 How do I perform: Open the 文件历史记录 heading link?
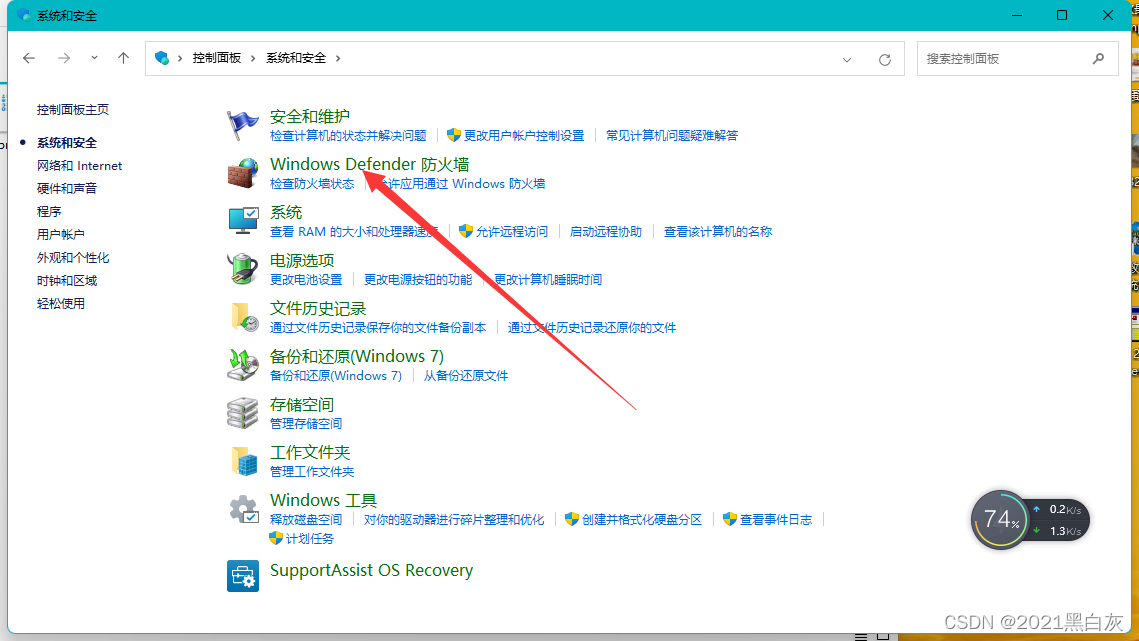tap(317, 308)
